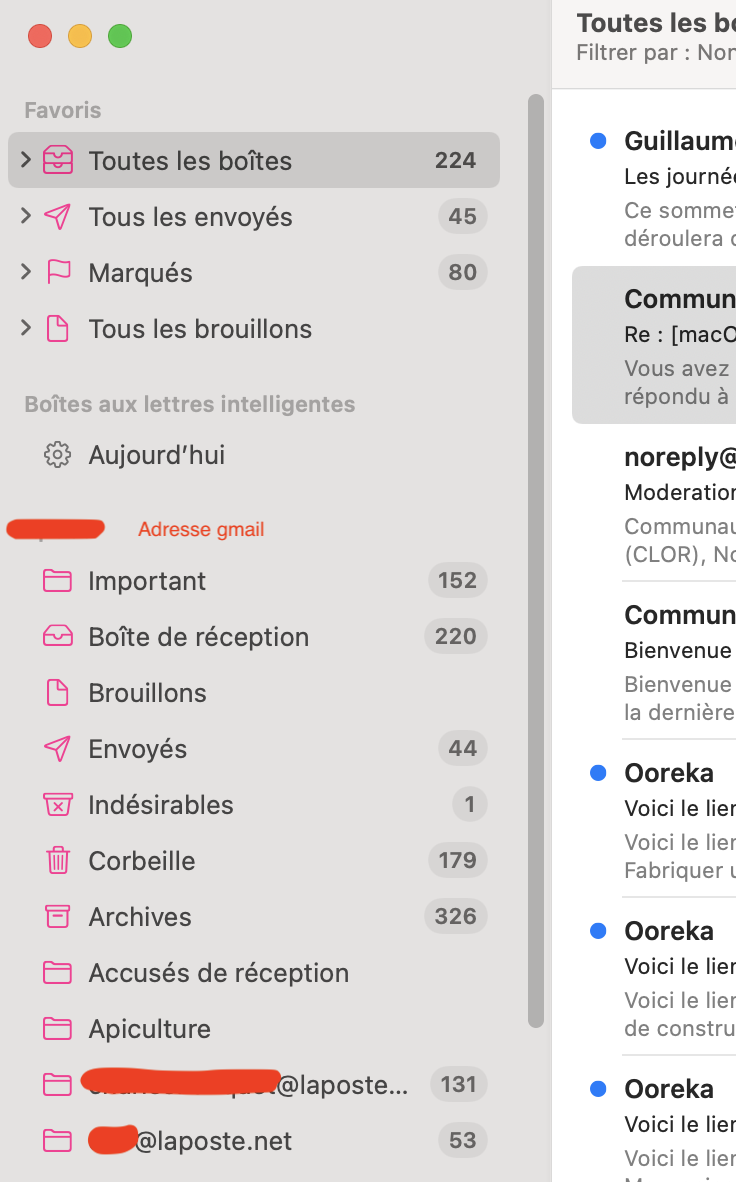Click the Marqués flag icon
The image size is (736, 1182).
tap(58, 273)
